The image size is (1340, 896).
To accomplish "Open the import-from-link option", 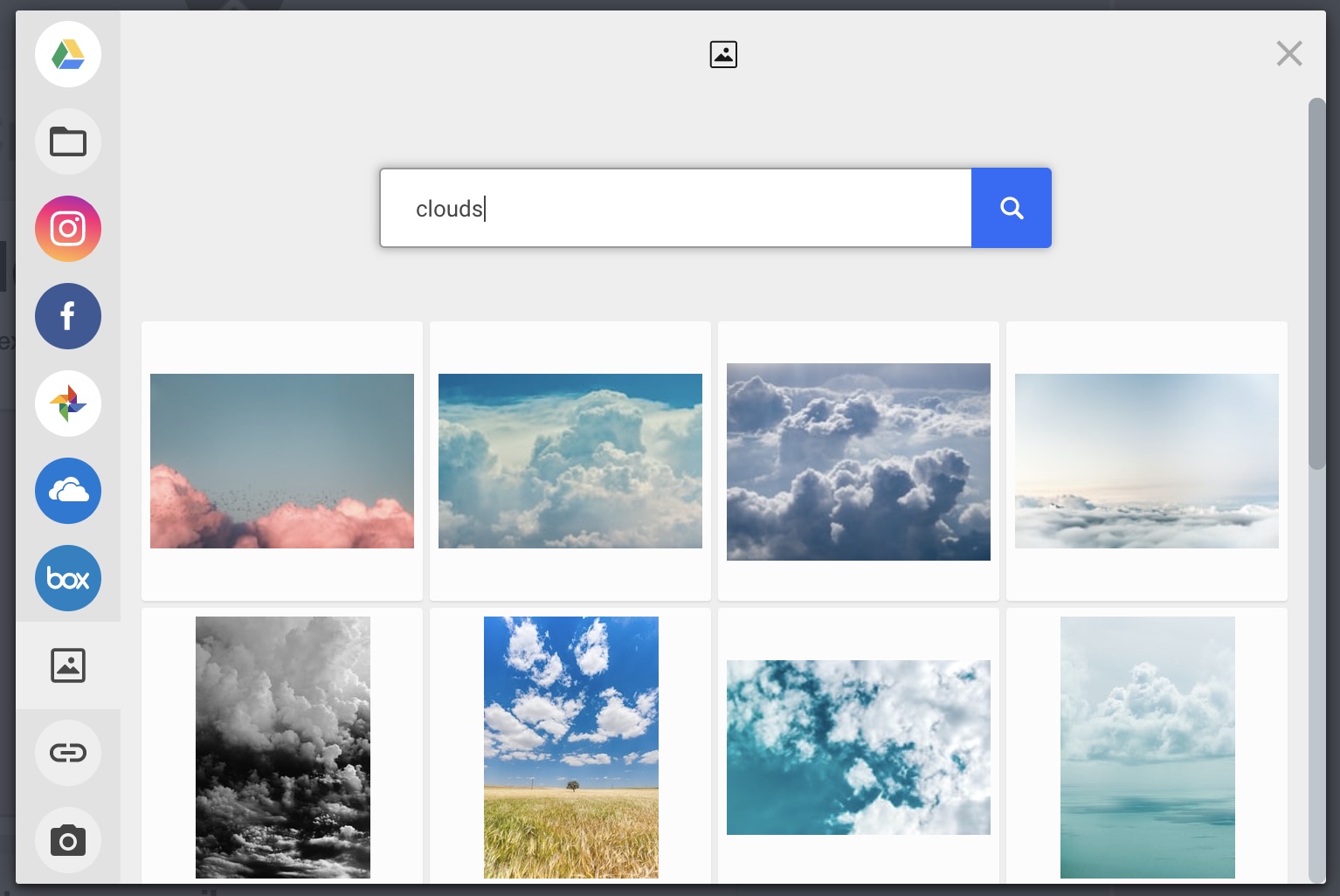I will pos(68,752).
